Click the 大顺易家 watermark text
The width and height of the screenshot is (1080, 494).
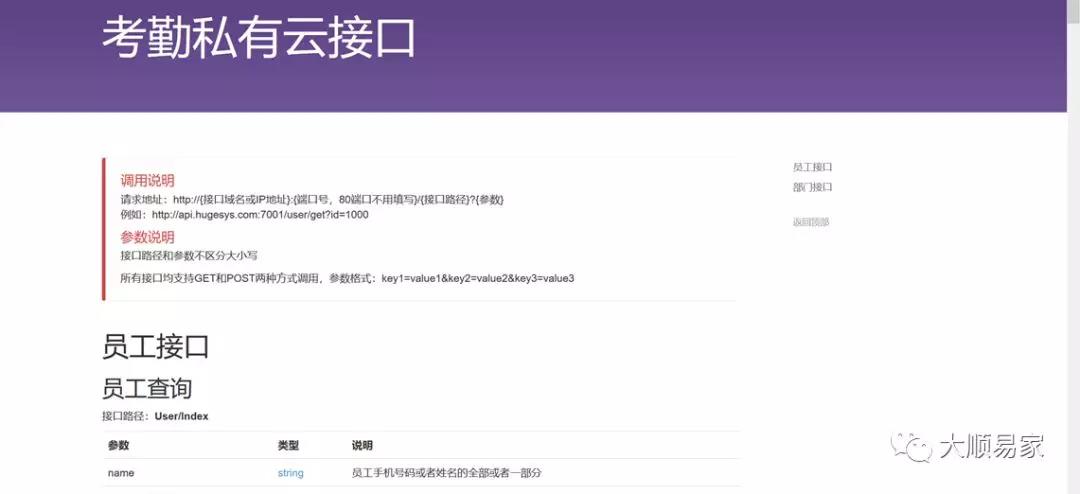(x=990, y=447)
